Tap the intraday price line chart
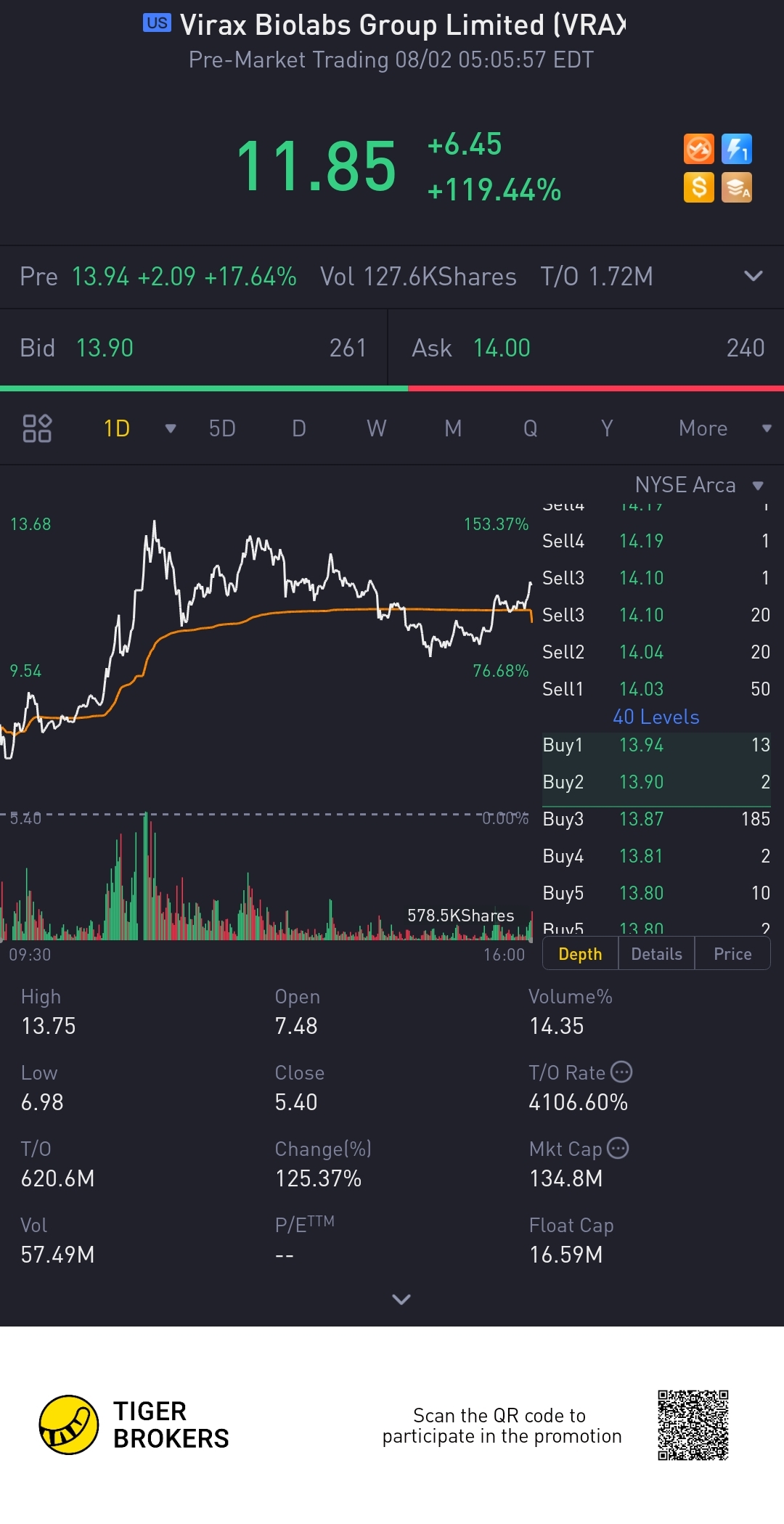Image resolution: width=784 pixels, height=1524 pixels. pyautogui.click(x=266, y=639)
